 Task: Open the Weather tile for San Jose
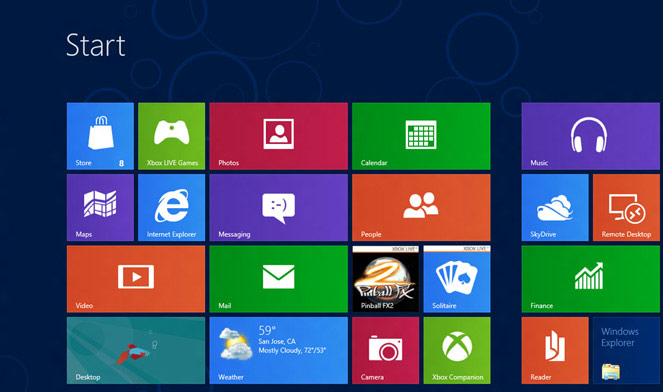click(279, 351)
